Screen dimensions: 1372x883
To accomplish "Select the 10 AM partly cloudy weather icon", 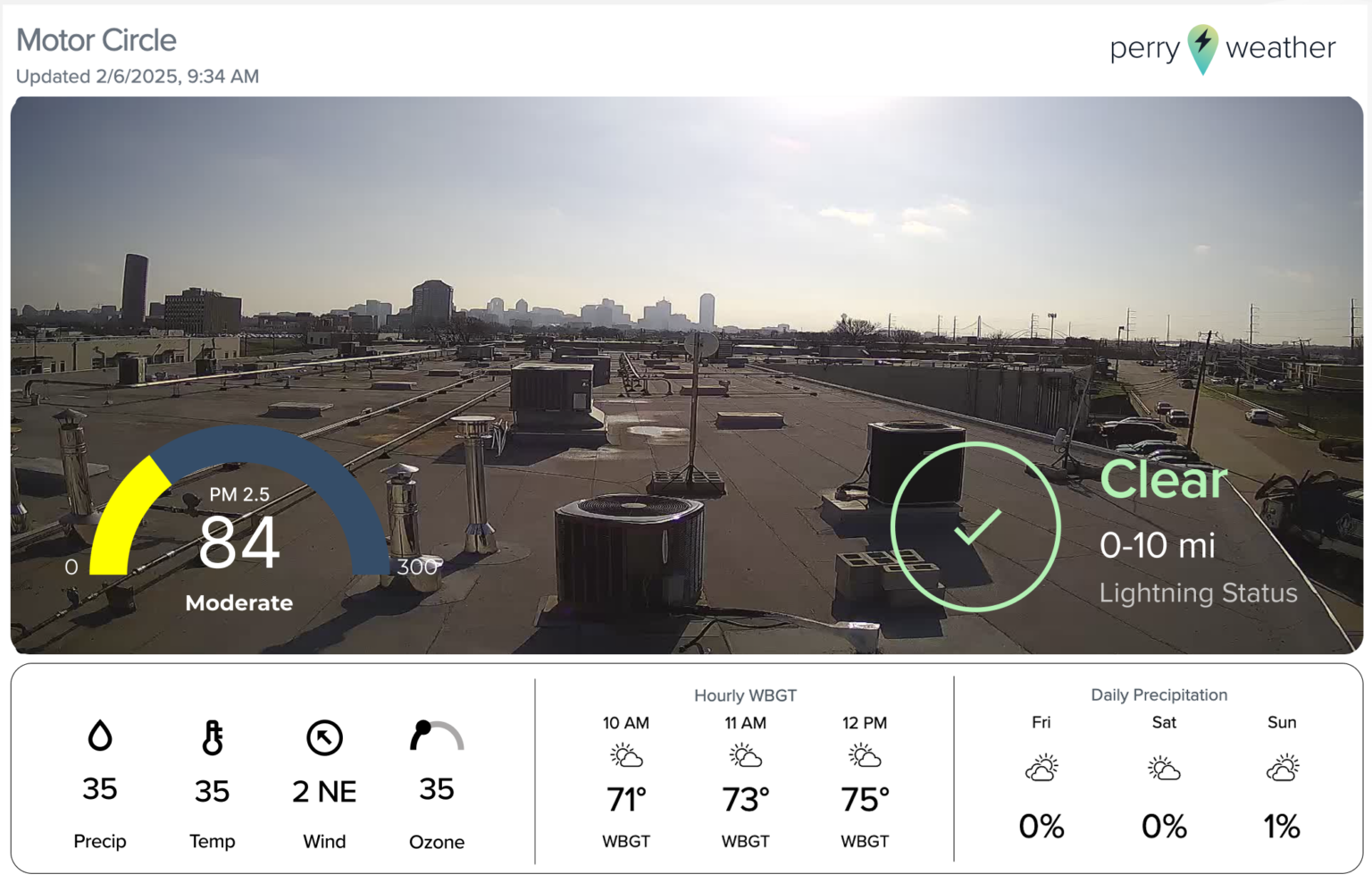I will (626, 755).
